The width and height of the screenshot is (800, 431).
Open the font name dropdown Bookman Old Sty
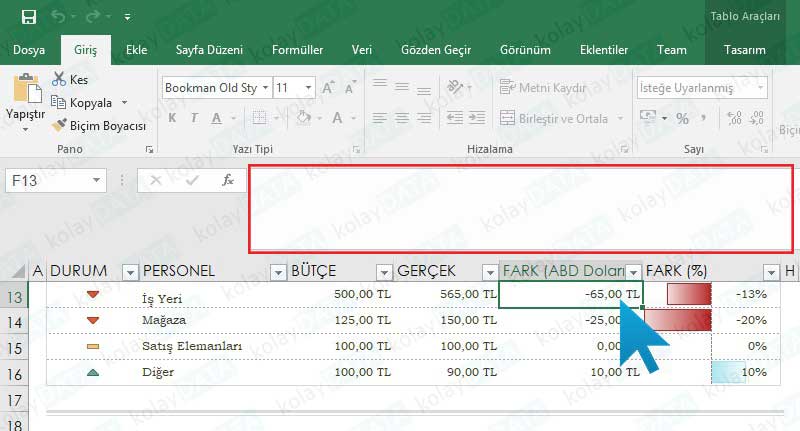[x=265, y=88]
